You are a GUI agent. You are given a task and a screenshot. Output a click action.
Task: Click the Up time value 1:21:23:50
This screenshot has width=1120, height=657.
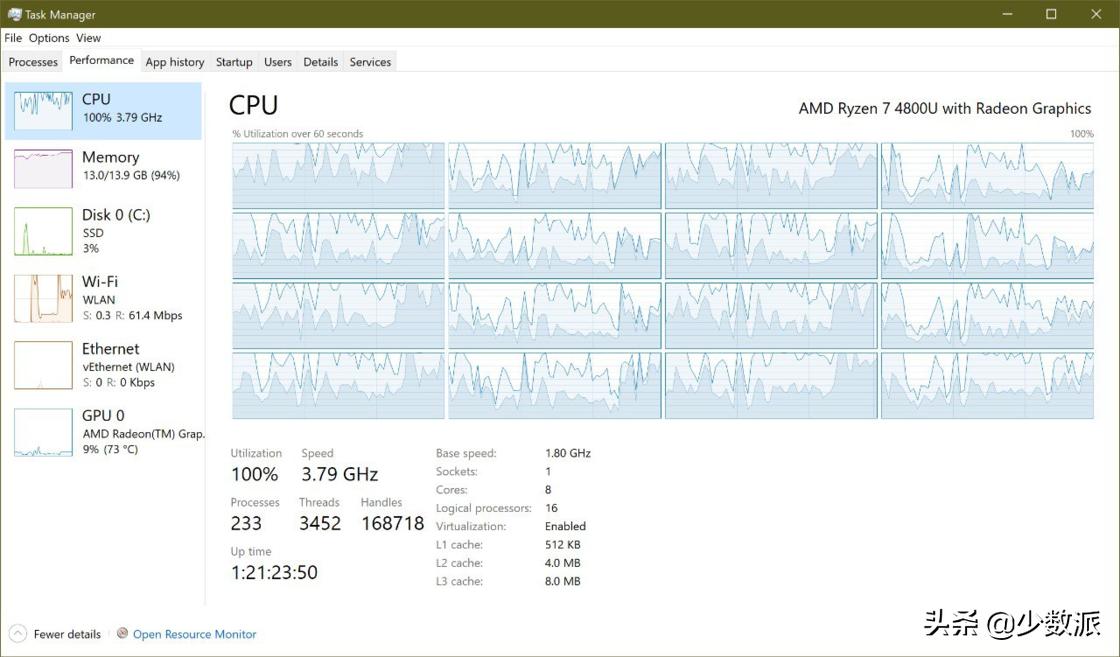[274, 573]
